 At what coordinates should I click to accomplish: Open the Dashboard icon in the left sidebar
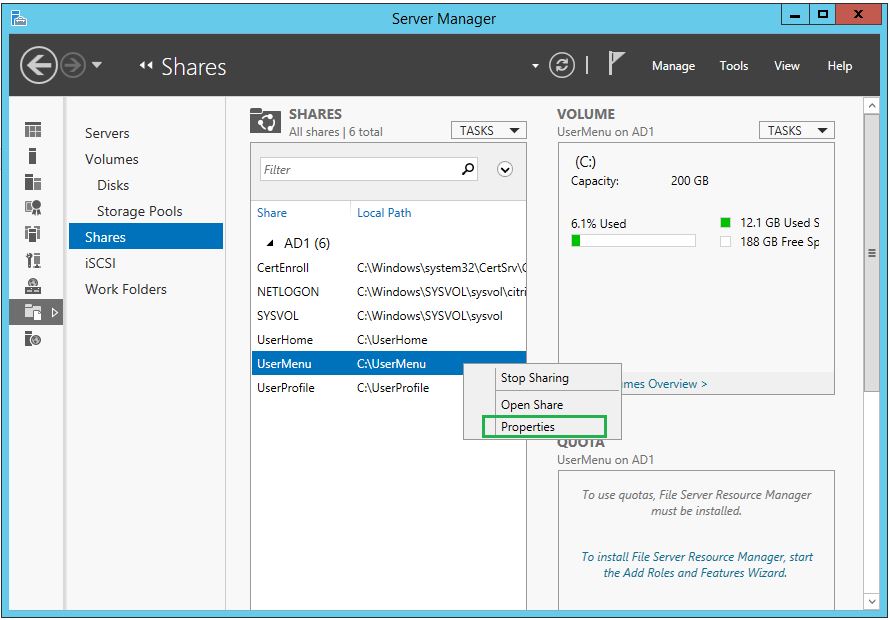click(33, 130)
